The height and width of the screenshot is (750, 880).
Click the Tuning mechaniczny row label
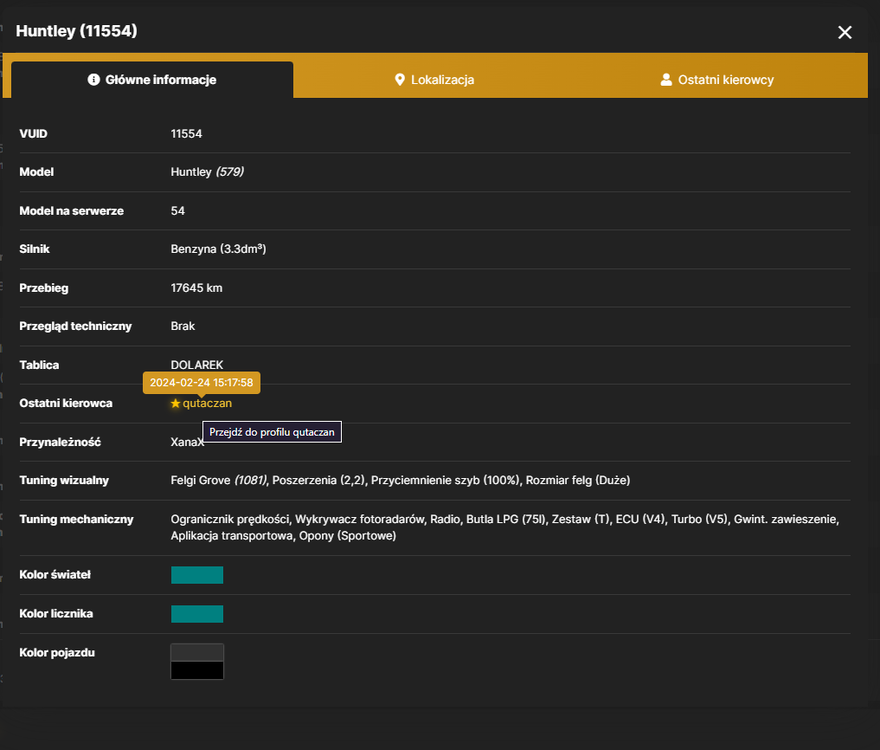pyautogui.click(x=76, y=519)
